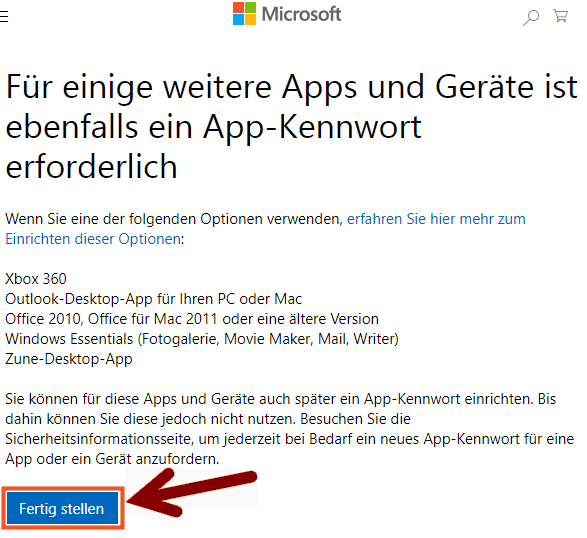This screenshot has height=538, width=587.
Task: Click the 'Zune-Desktop-App' list entry
Action: coord(69,359)
